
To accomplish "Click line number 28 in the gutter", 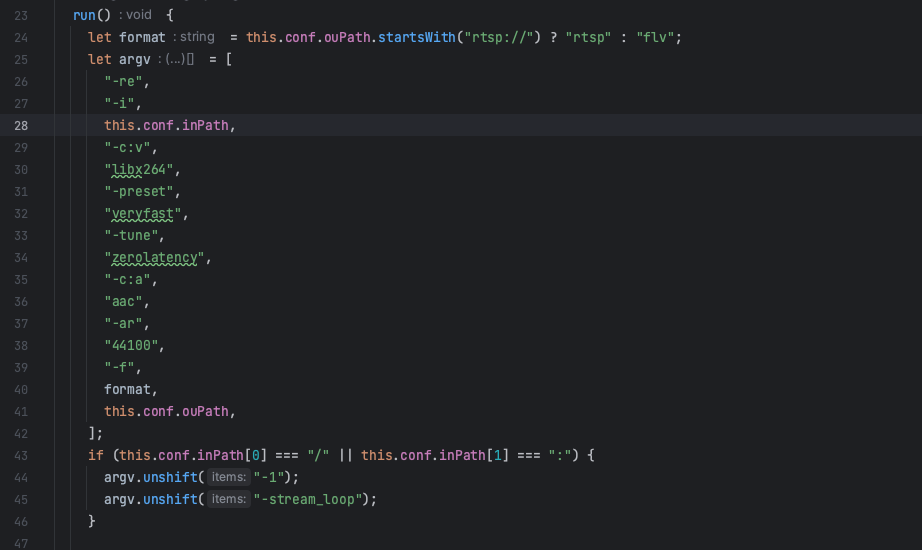I will [x=21, y=125].
